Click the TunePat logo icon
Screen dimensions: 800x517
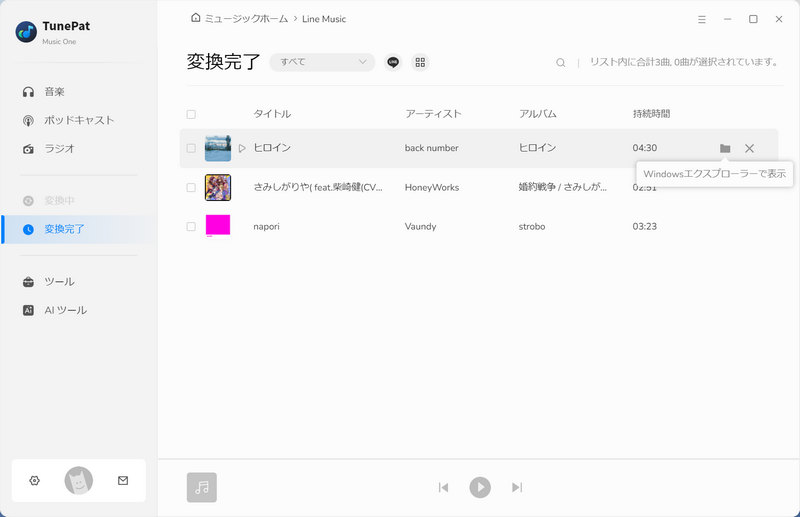point(26,32)
